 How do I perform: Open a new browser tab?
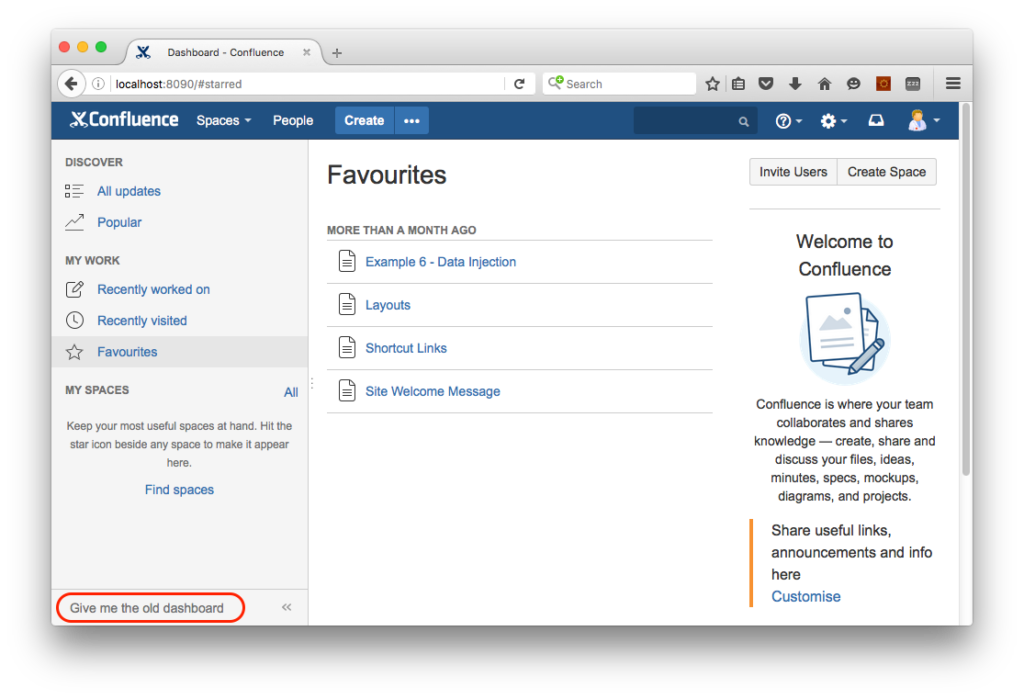pos(336,53)
